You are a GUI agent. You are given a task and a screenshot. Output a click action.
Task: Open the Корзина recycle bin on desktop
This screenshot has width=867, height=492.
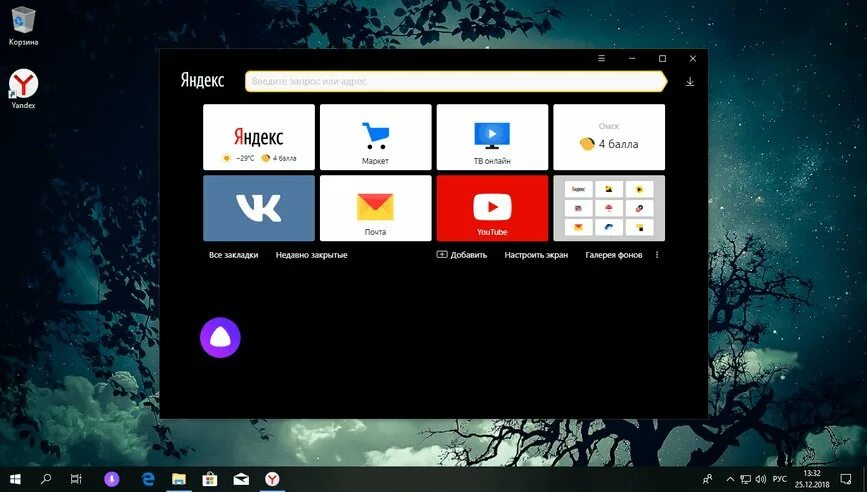pyautogui.click(x=23, y=26)
